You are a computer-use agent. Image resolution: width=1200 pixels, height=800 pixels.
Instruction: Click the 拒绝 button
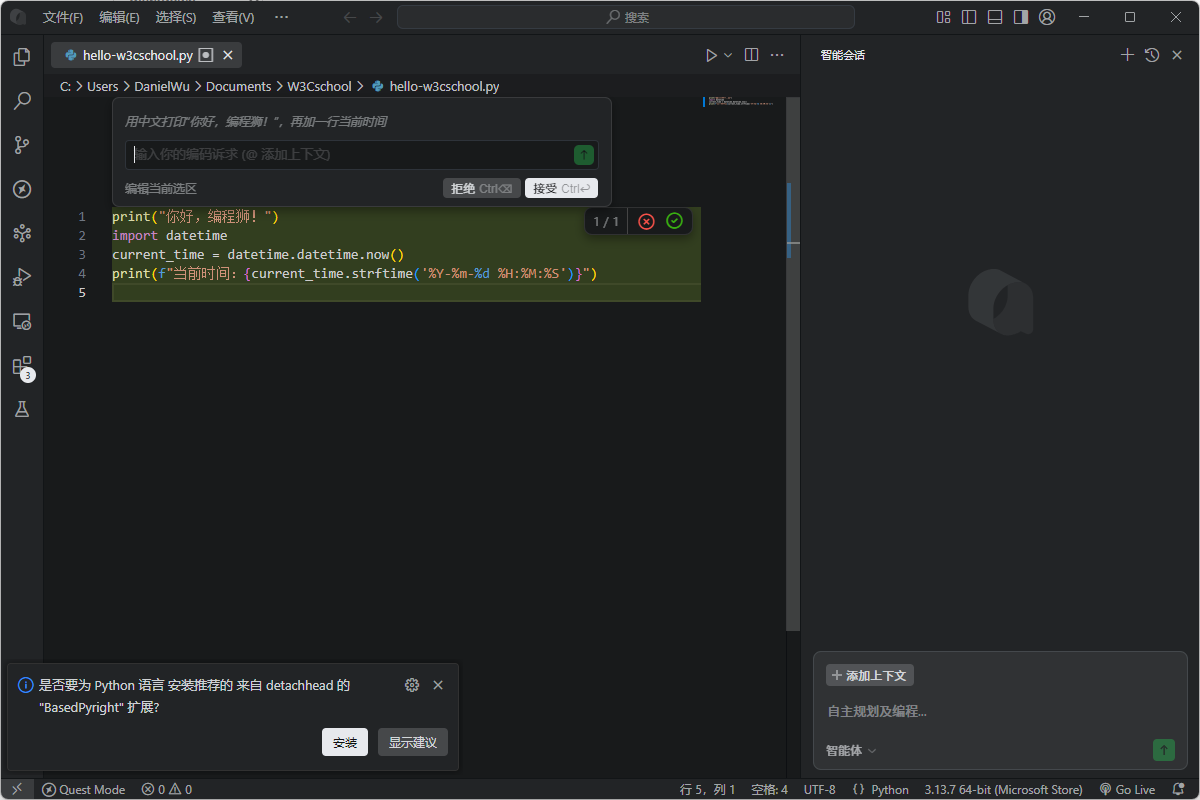(481, 188)
